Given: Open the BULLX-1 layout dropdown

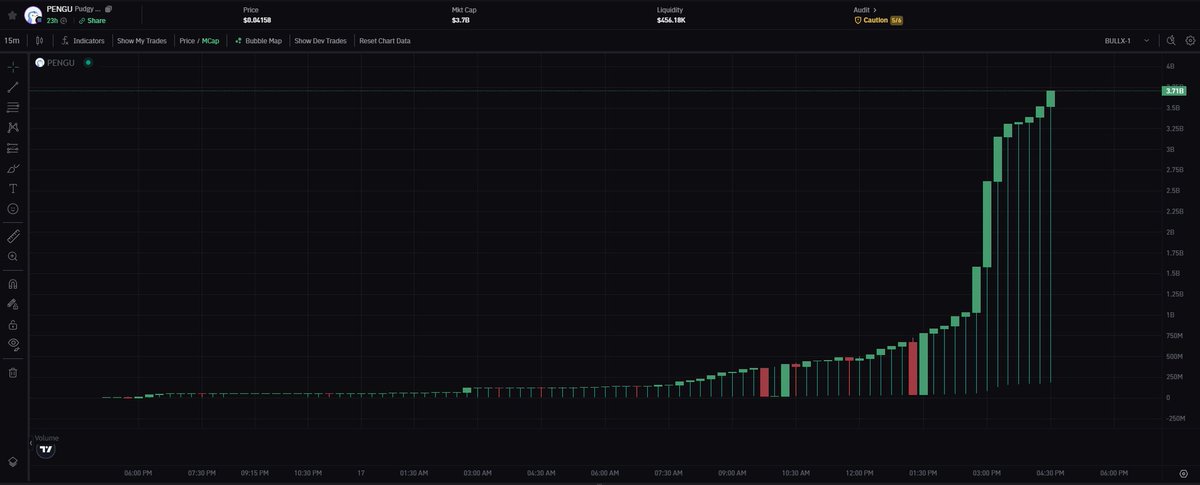Looking at the screenshot, I should [1129, 41].
